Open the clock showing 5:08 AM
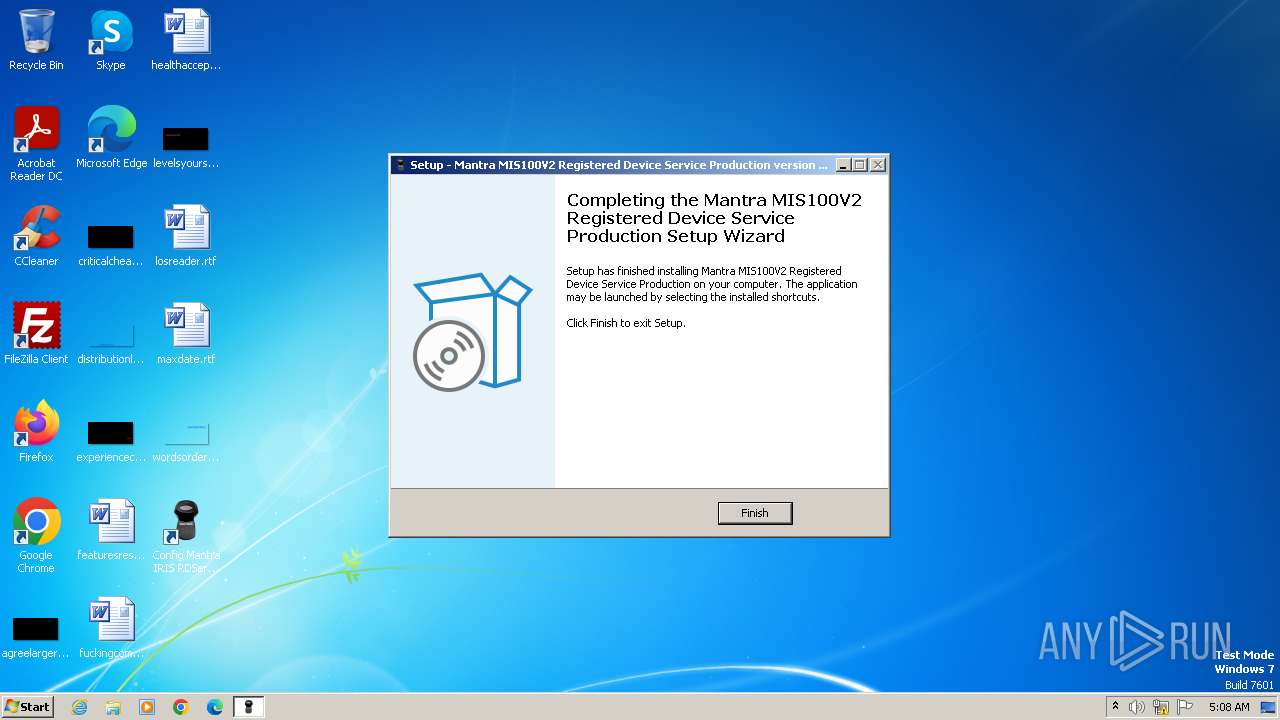 (x=1229, y=707)
